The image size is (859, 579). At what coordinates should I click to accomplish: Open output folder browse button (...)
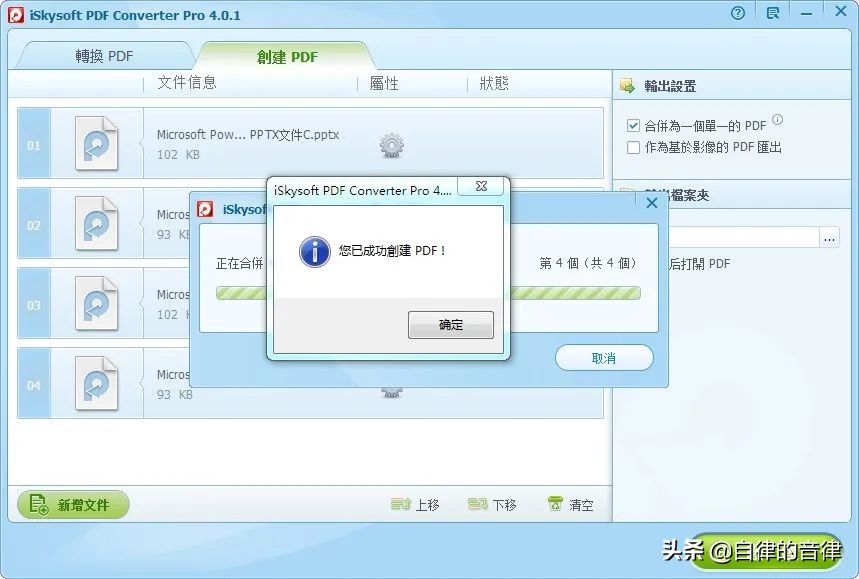click(x=829, y=238)
